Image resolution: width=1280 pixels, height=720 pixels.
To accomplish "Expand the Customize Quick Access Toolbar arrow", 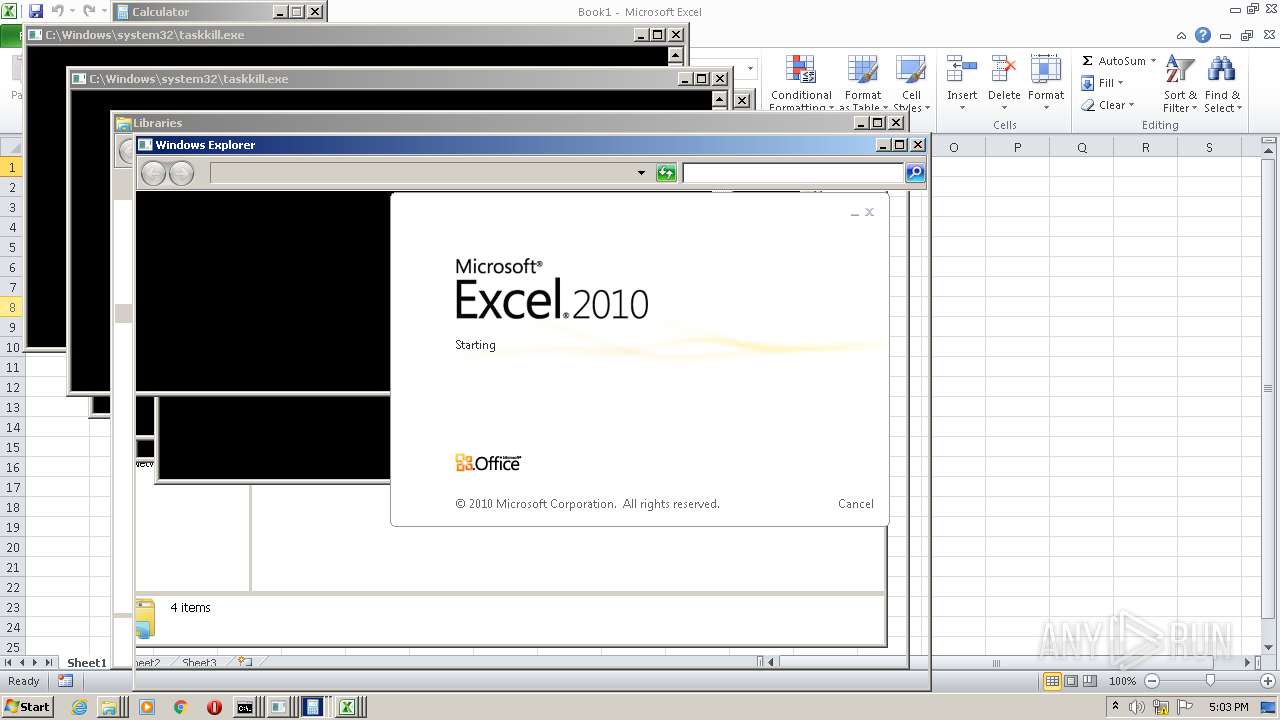I will (x=104, y=11).
